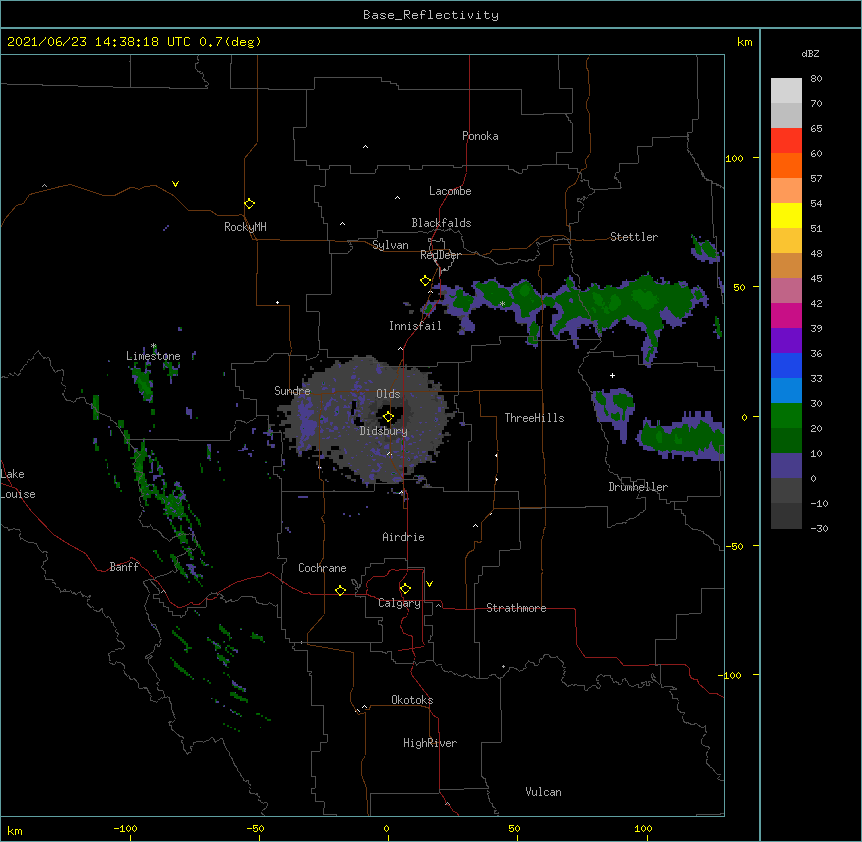
Task: Click the yellow radar site marker near Olds
Action: coord(388,417)
